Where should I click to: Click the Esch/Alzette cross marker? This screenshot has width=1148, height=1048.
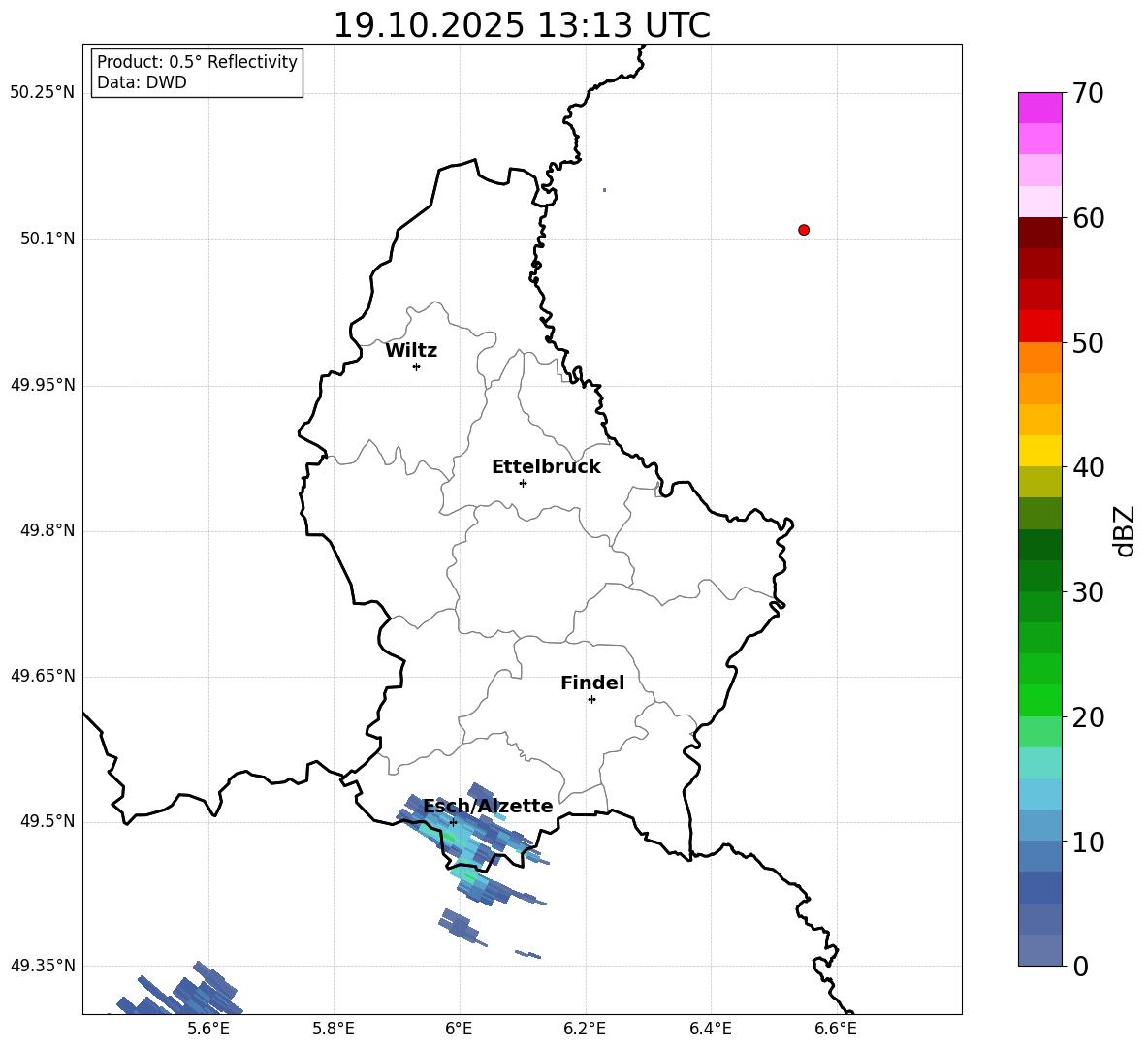click(453, 822)
